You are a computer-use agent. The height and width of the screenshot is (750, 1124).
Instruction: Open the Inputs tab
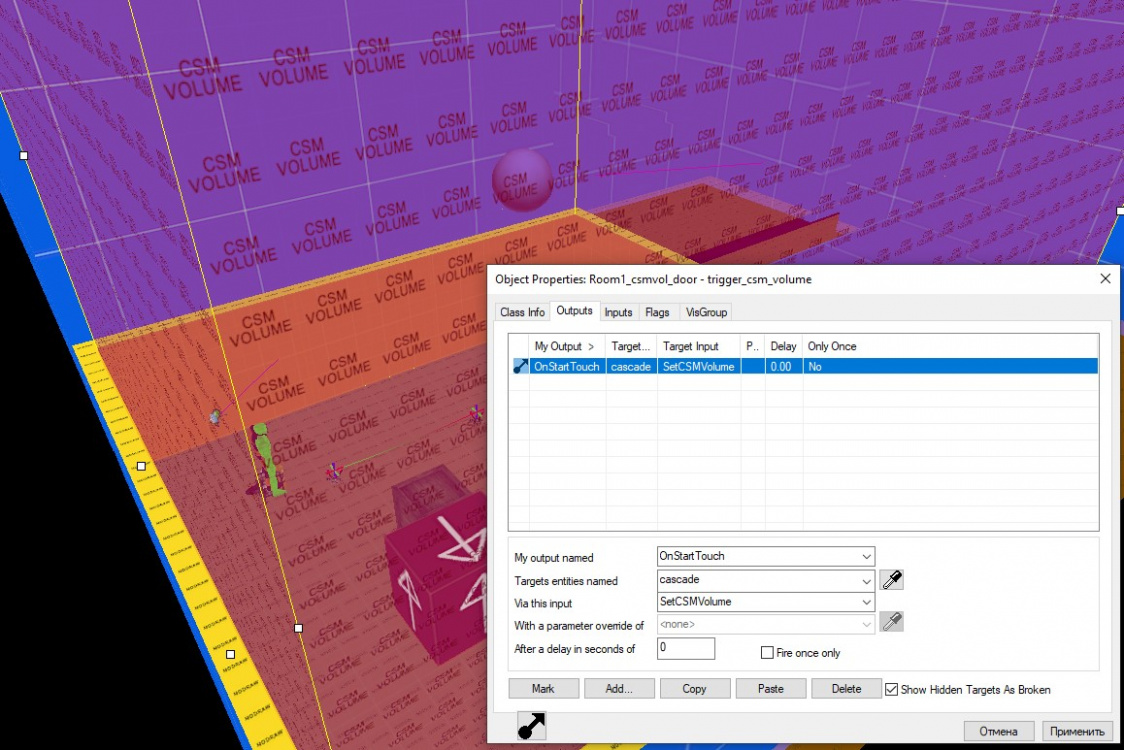[618, 312]
